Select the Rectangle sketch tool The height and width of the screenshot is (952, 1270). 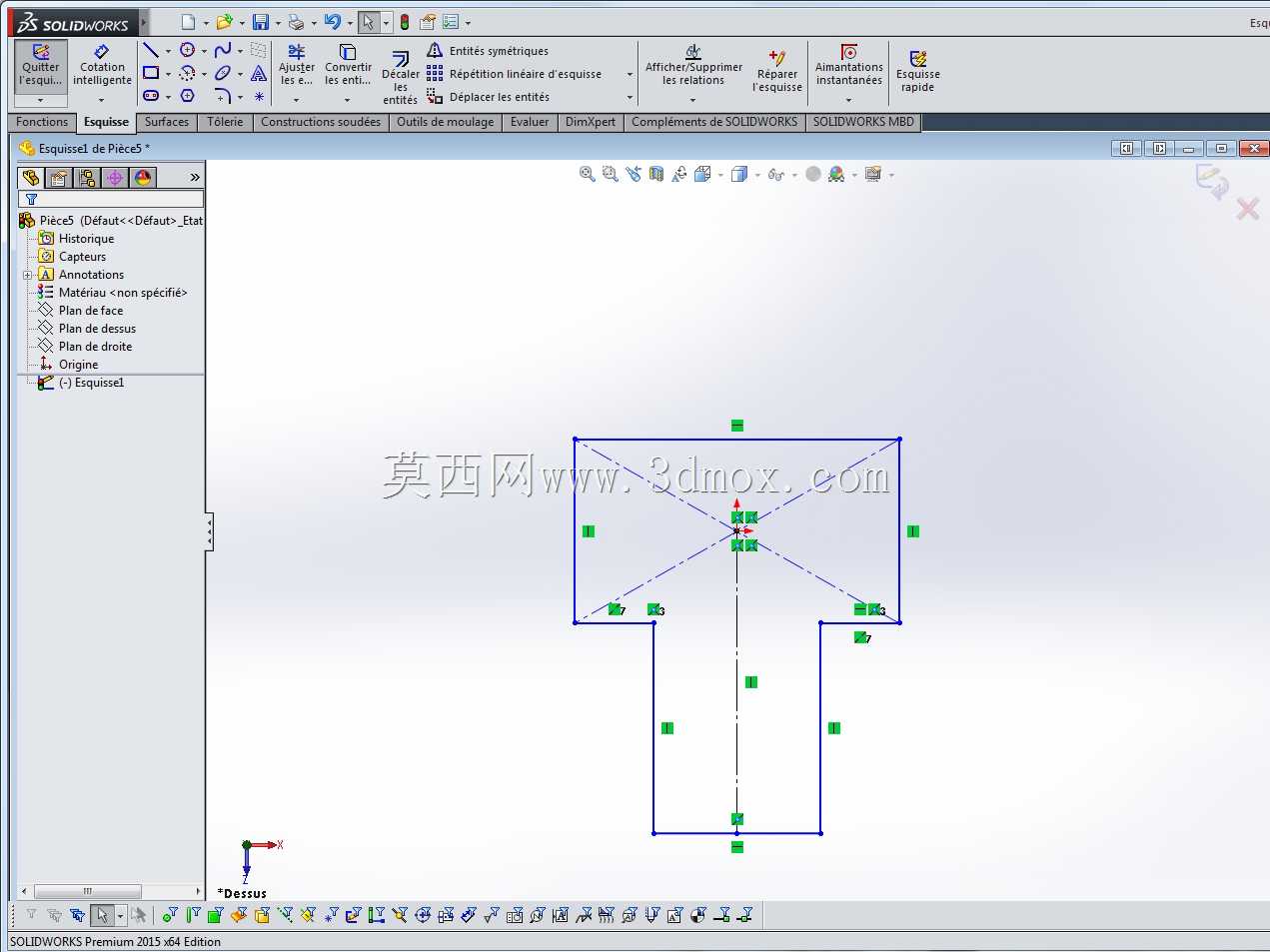(x=151, y=73)
